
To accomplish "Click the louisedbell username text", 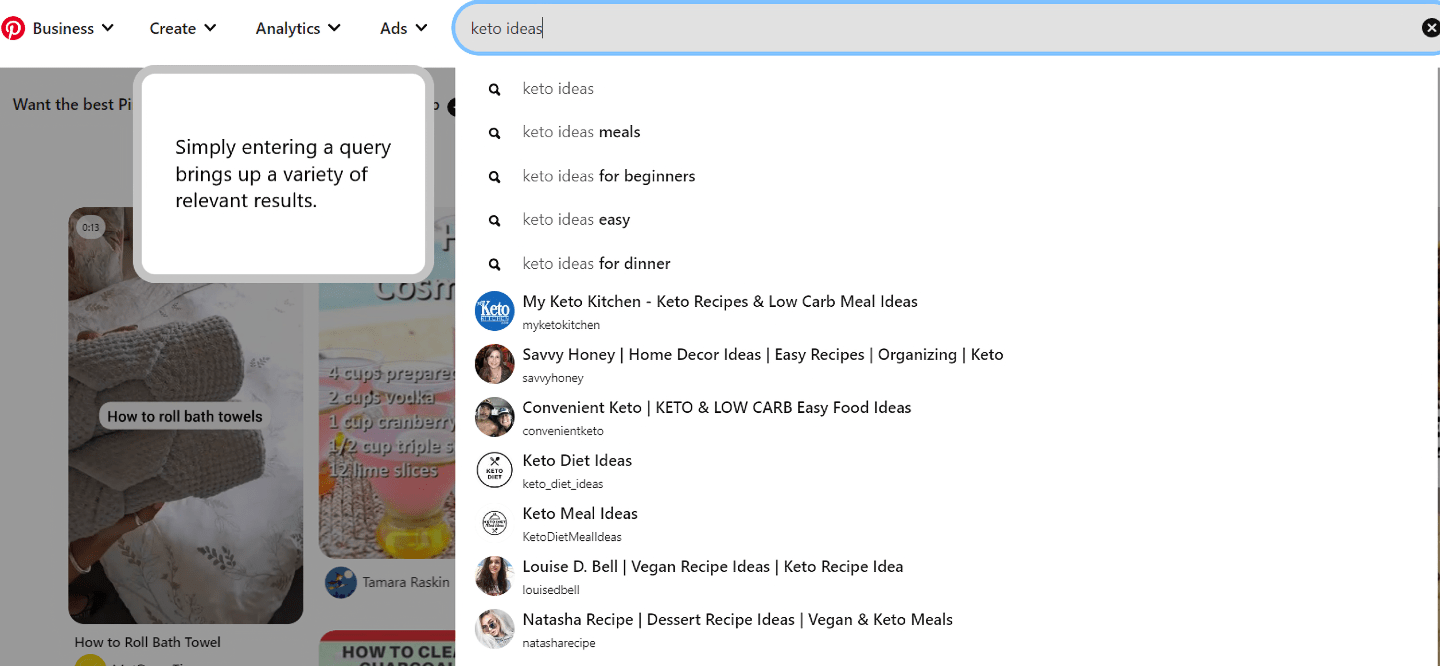I will [x=551, y=590].
